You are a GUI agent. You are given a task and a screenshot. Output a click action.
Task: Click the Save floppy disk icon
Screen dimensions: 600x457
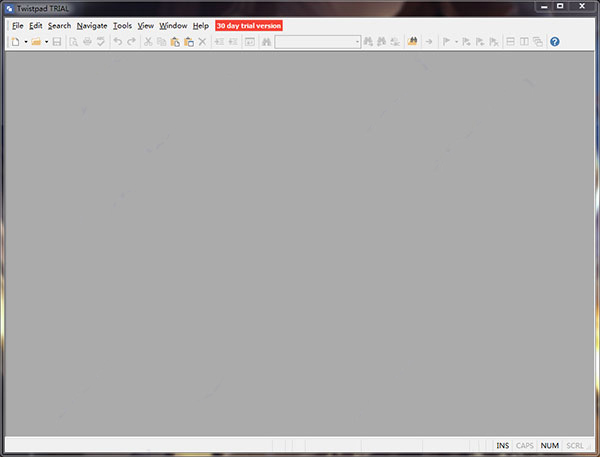[x=57, y=42]
